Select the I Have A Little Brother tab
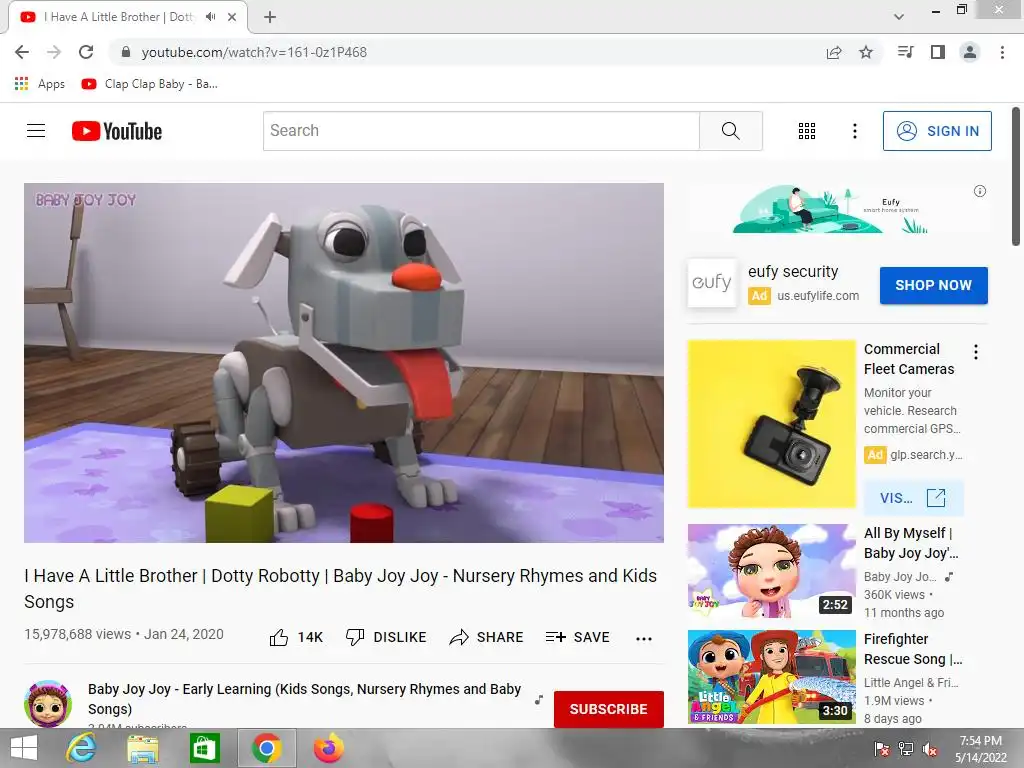Screen dimensions: 1024x768 point(118,17)
